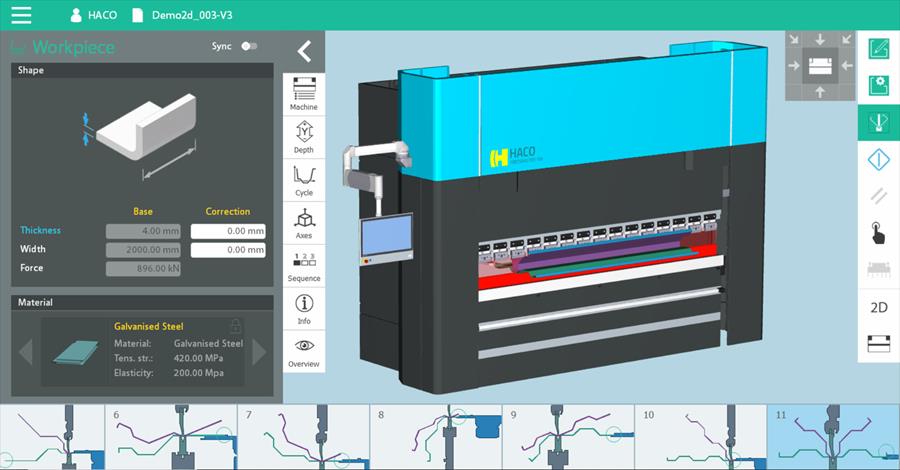
Task: Switch to 2D view
Action: click(879, 307)
